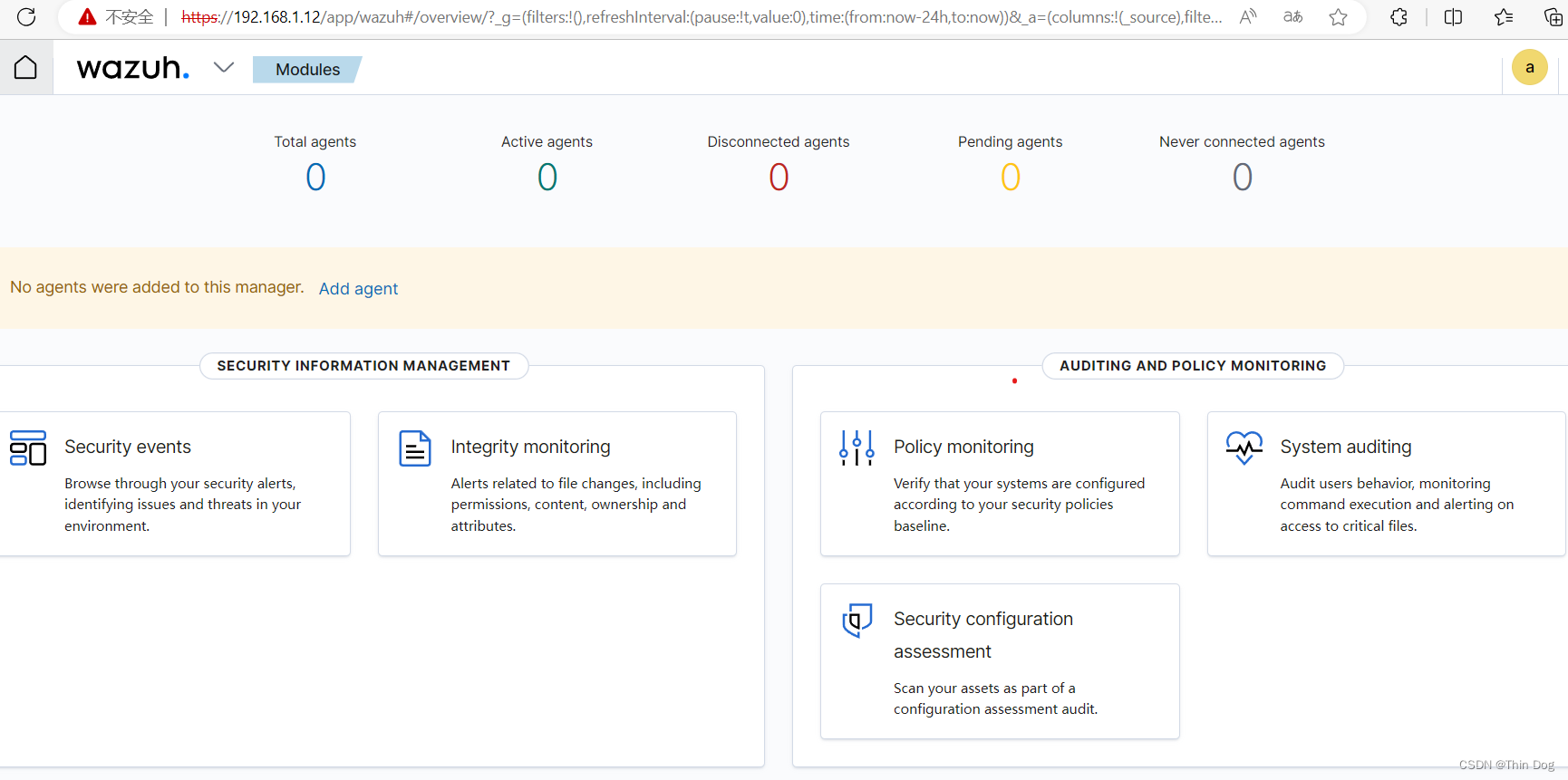Click Security Information Management heading

(x=363, y=366)
